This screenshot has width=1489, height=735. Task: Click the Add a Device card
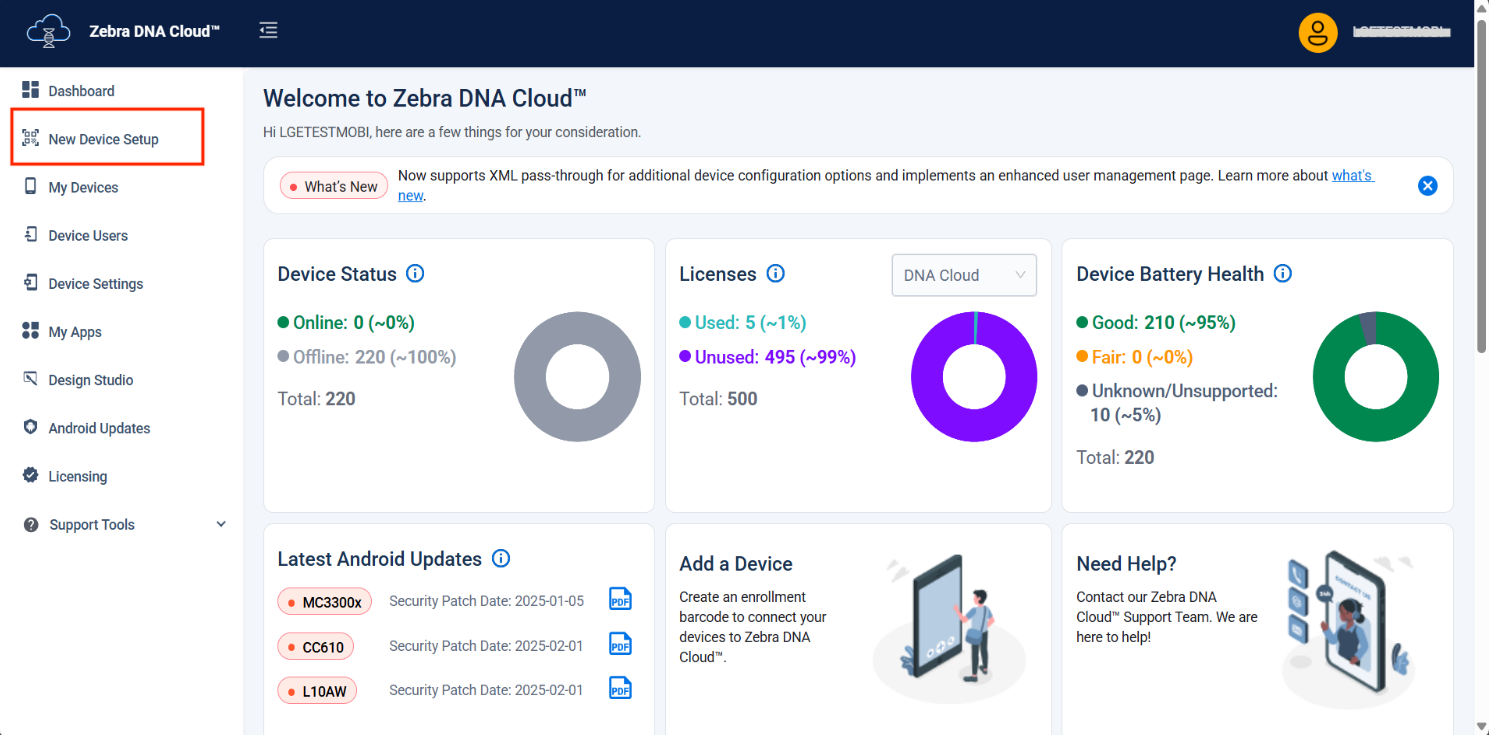[x=857, y=628]
